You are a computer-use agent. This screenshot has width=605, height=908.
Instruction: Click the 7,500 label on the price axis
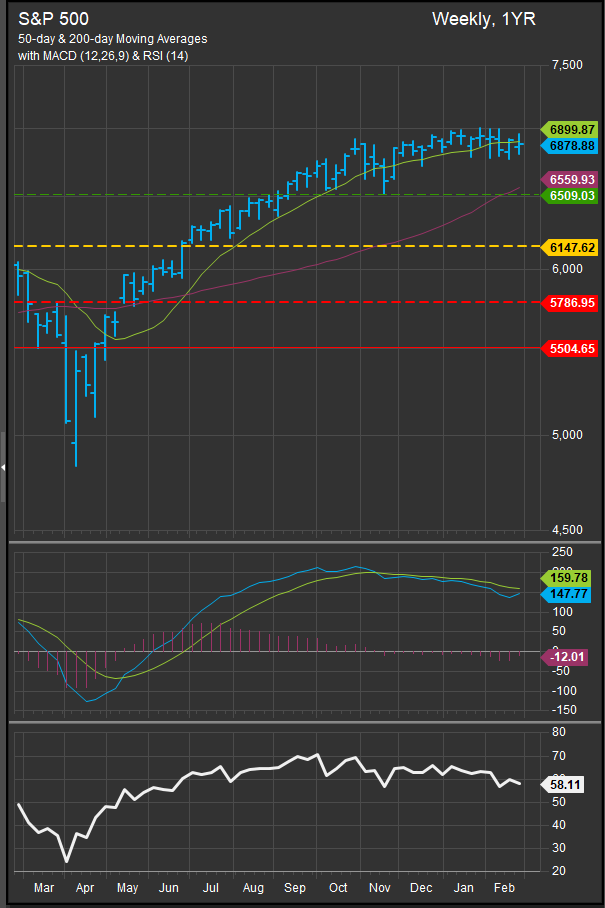(x=566, y=65)
